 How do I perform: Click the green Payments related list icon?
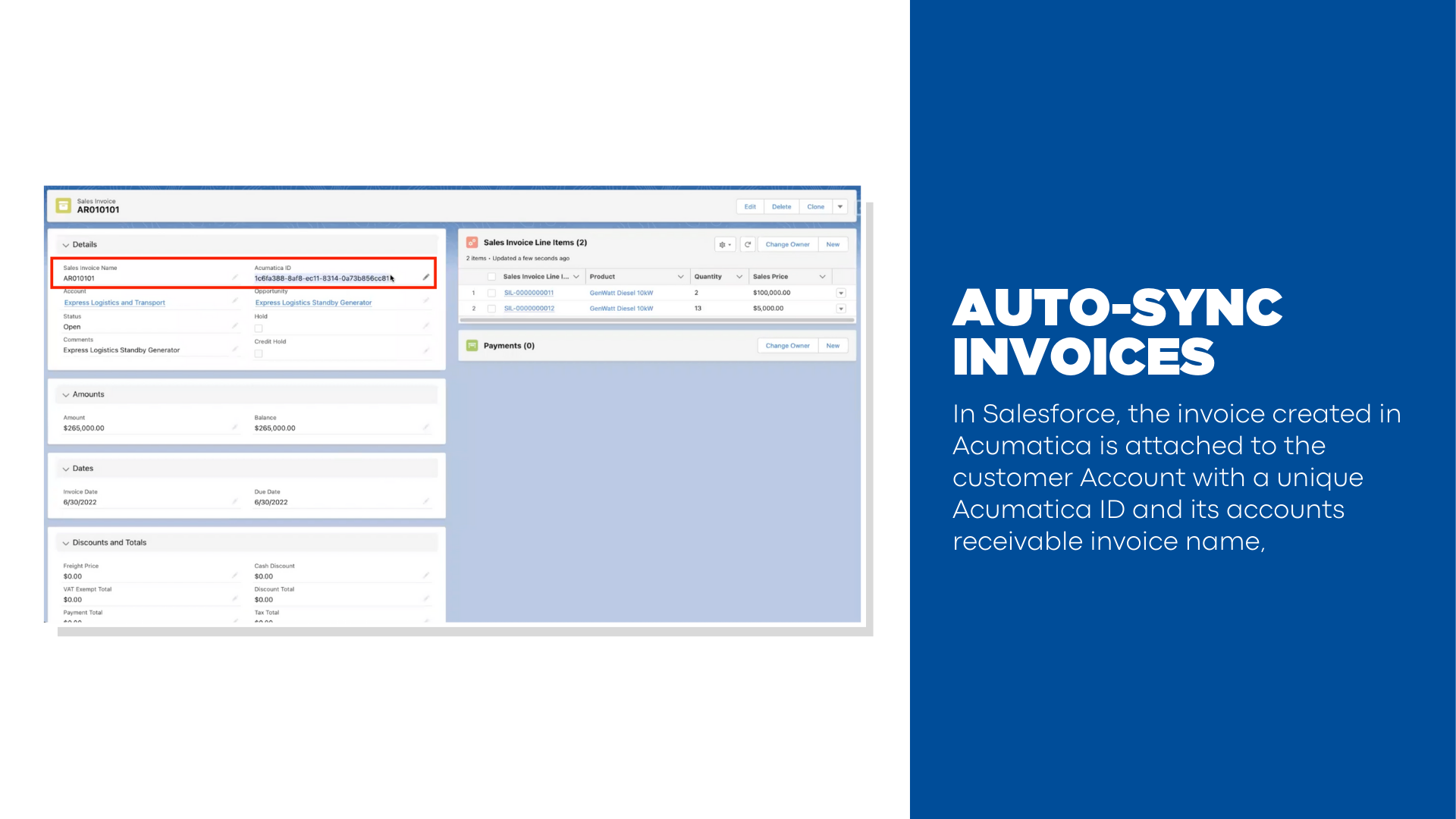coord(472,346)
